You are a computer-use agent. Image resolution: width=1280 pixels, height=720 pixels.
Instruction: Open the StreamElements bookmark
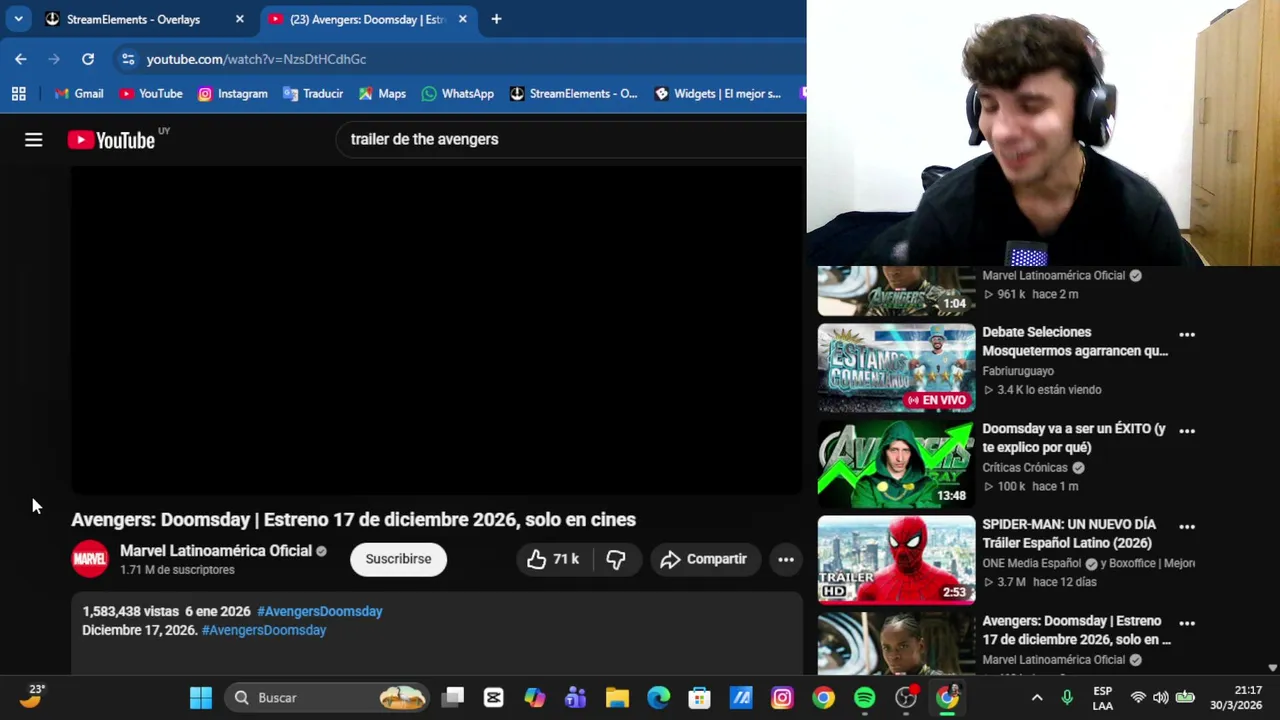pyautogui.click(x=573, y=93)
